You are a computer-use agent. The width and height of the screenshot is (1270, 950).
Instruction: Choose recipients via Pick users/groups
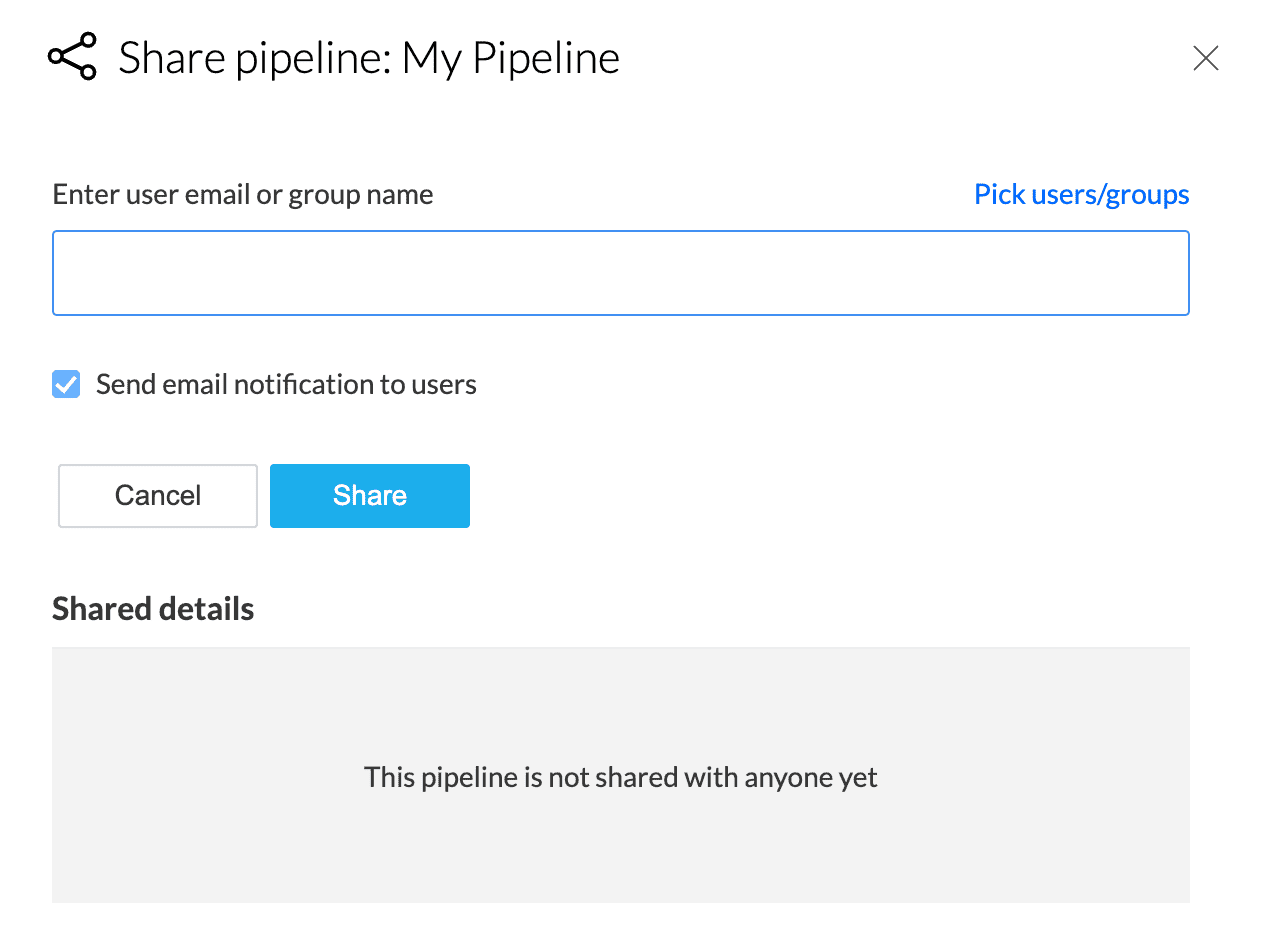pyautogui.click(x=1081, y=194)
